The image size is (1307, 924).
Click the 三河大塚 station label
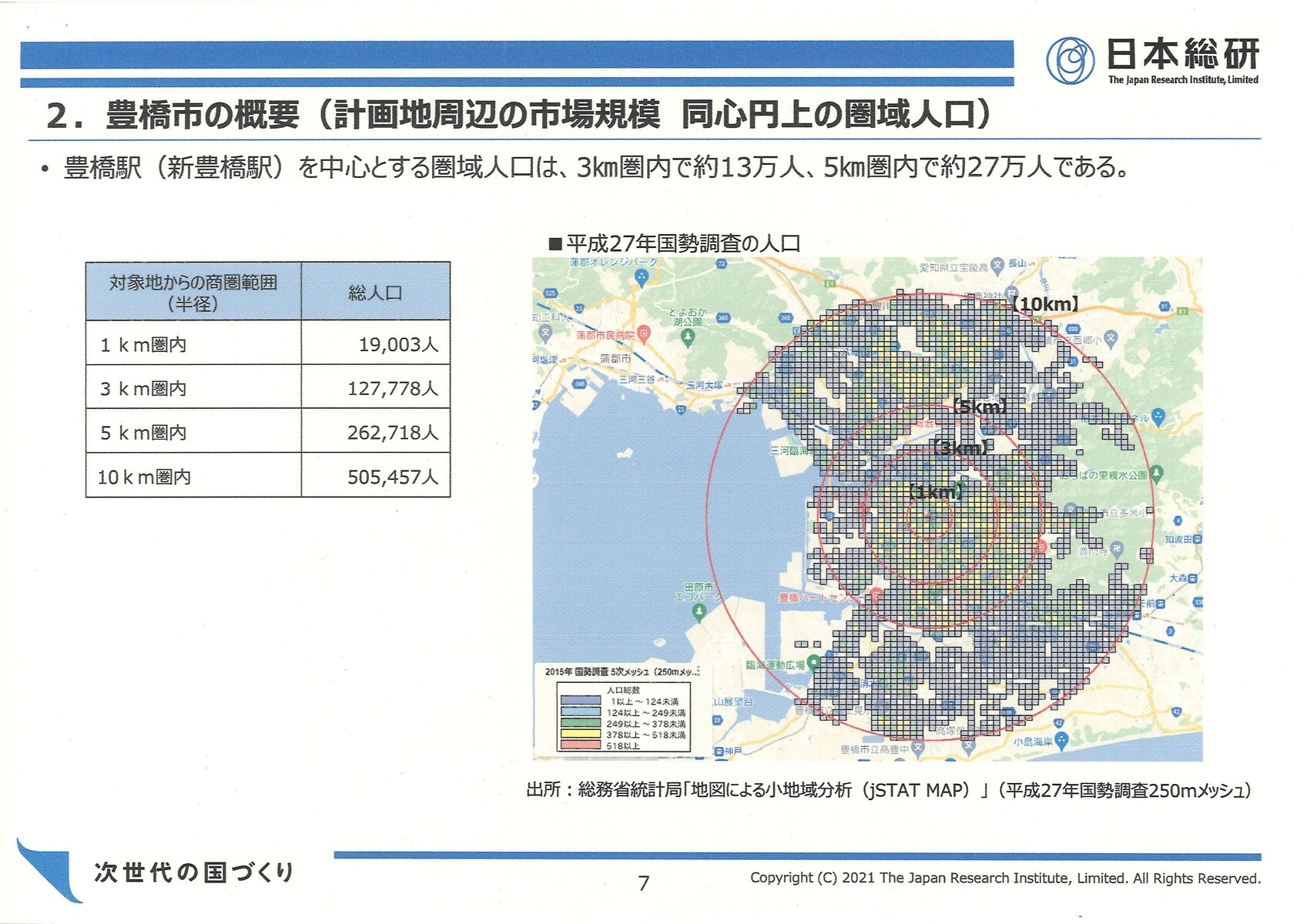[705, 385]
